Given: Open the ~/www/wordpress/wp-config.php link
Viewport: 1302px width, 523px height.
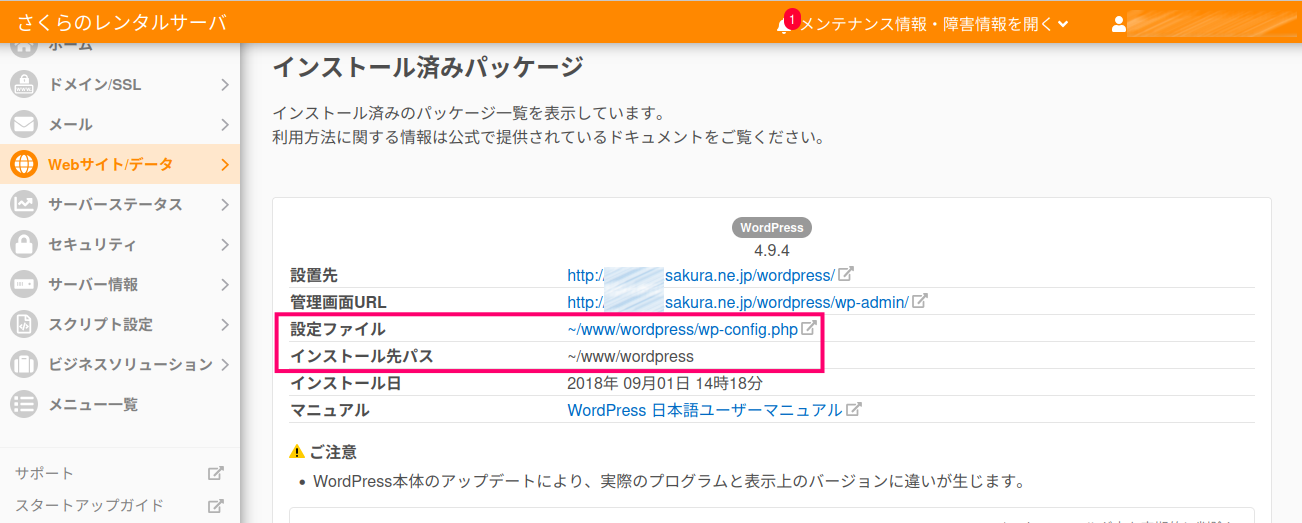Looking at the screenshot, I should (x=682, y=329).
